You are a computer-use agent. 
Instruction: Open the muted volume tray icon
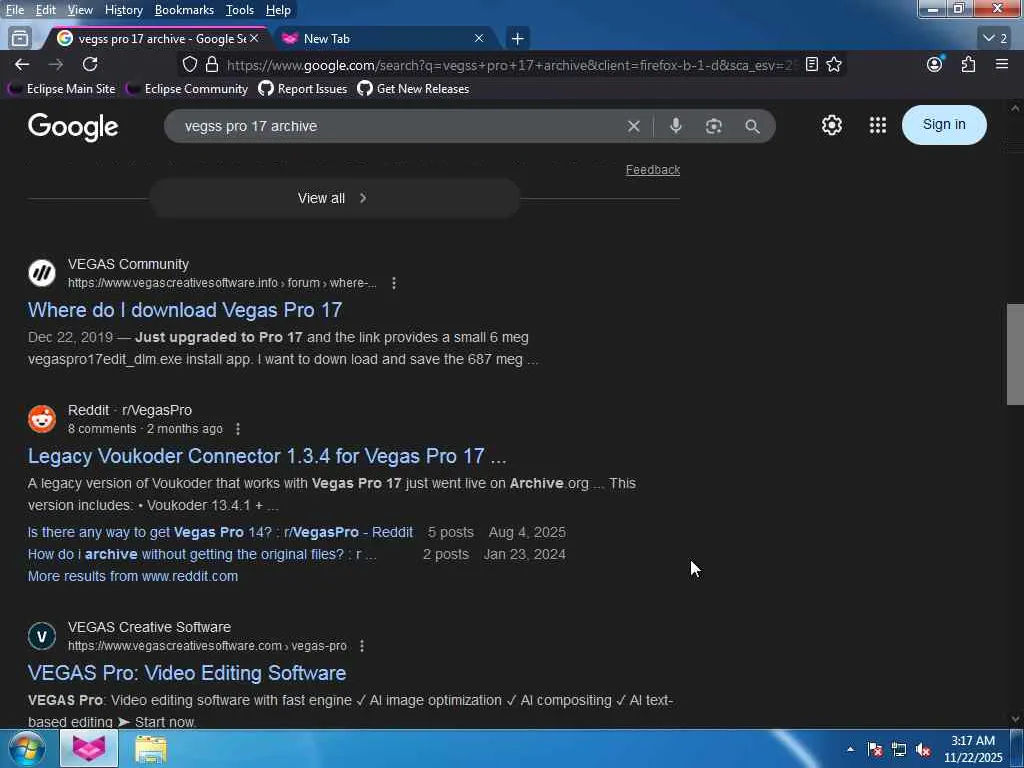923,750
